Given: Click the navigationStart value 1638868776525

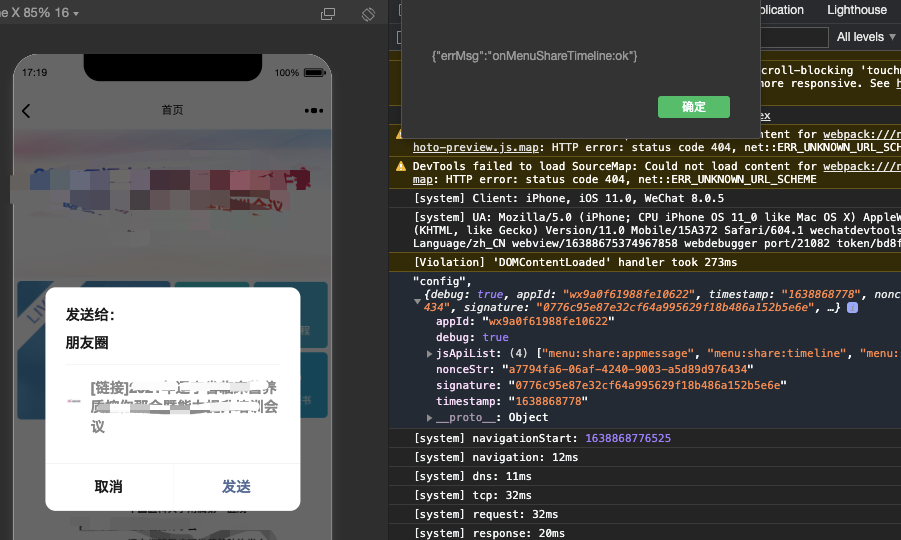Looking at the screenshot, I should click(x=628, y=438).
